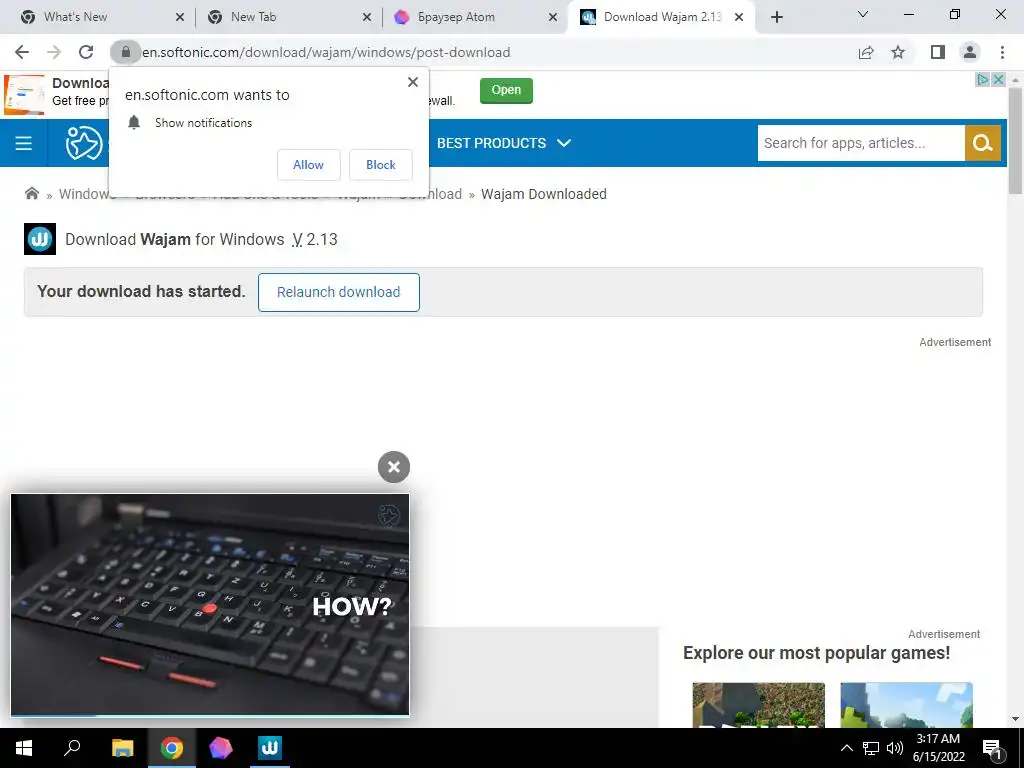Image resolution: width=1024 pixels, height=768 pixels.
Task: Open first popular game thumbnail
Action: [x=758, y=705]
